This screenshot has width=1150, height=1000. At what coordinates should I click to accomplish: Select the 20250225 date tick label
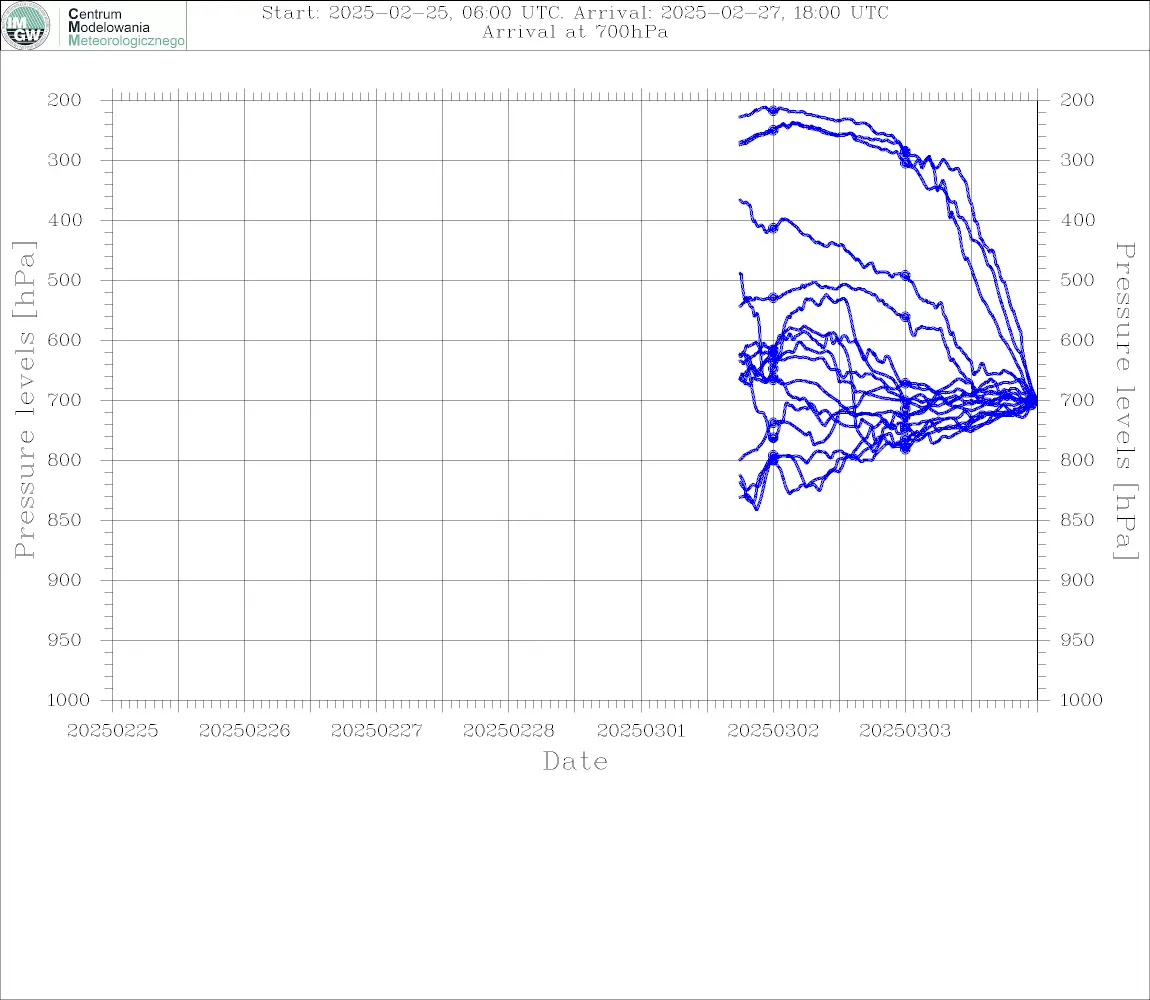[112, 731]
